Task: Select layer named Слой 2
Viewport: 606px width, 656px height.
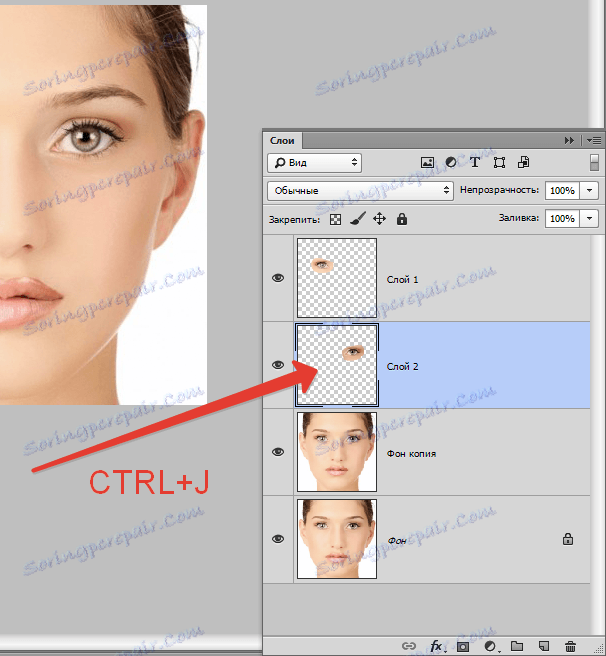Action: [x=402, y=366]
